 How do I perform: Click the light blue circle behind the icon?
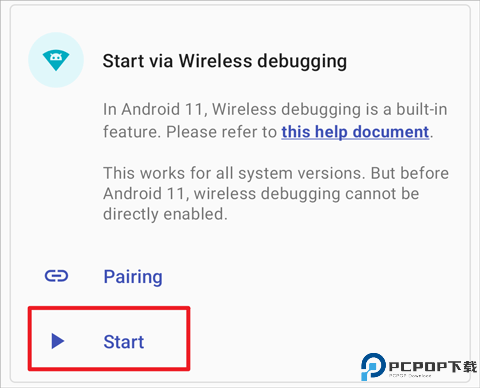tap(56, 60)
